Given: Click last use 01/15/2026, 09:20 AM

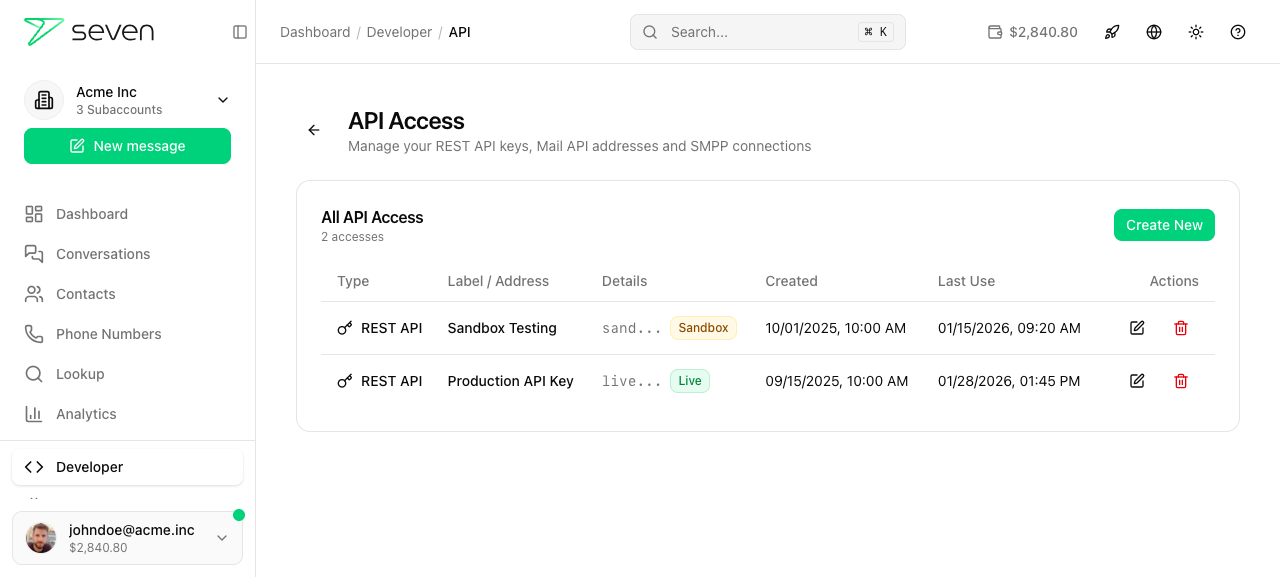Looking at the screenshot, I should (x=1009, y=328).
